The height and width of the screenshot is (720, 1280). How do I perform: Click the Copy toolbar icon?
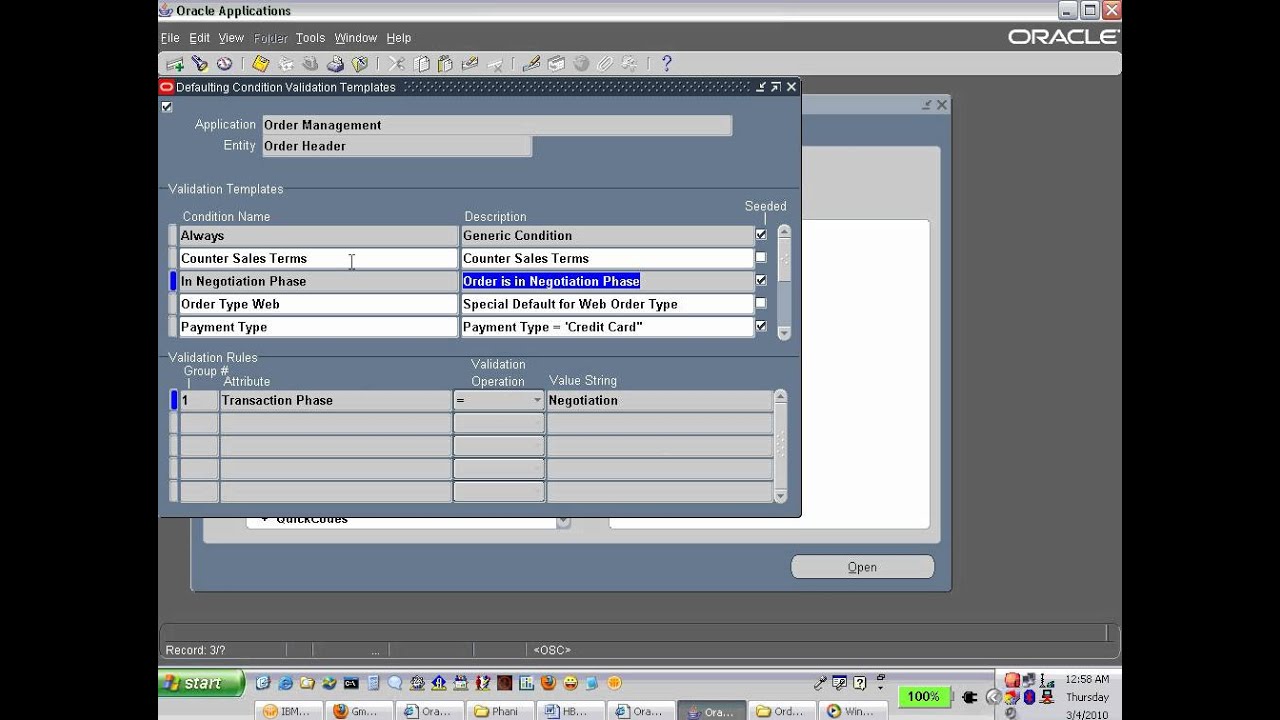(422, 63)
